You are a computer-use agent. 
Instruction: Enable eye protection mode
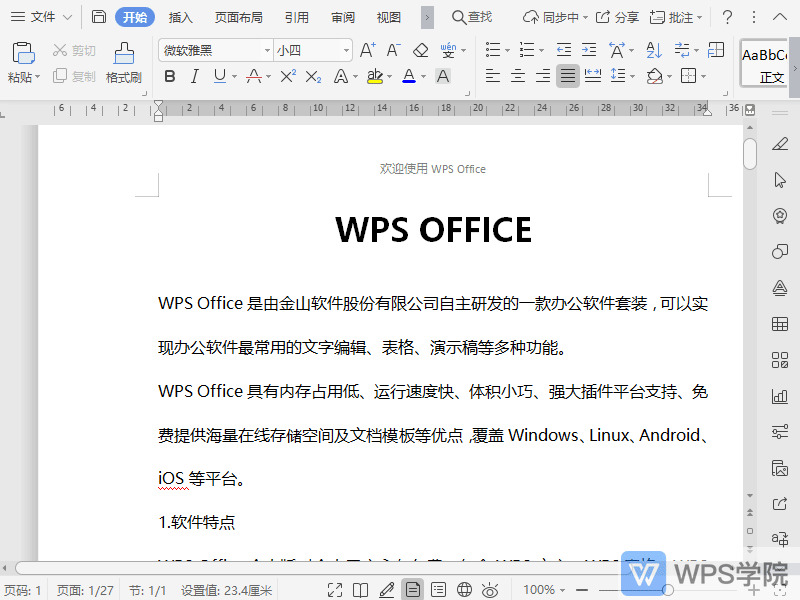(x=490, y=589)
